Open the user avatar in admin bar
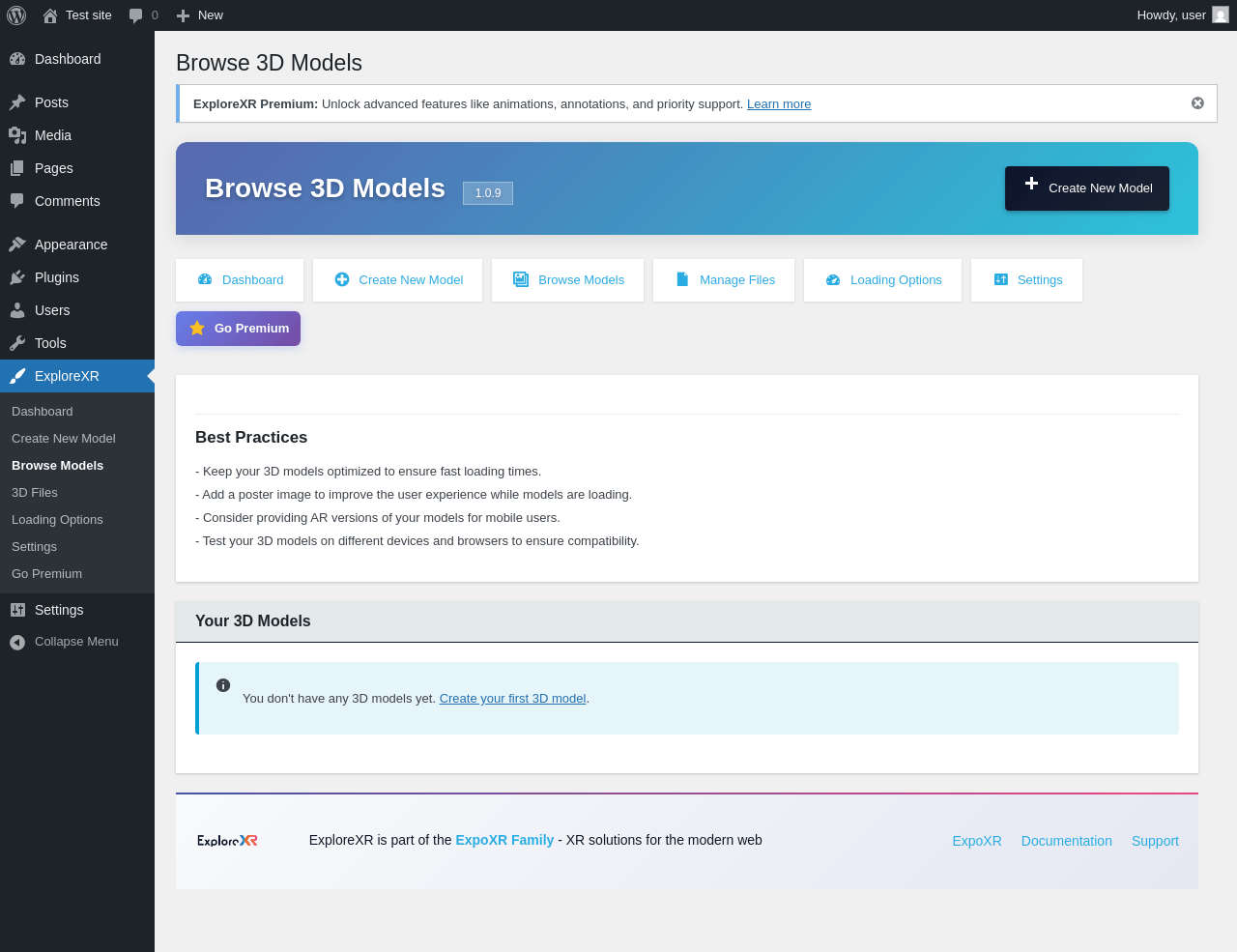 tap(1221, 14)
